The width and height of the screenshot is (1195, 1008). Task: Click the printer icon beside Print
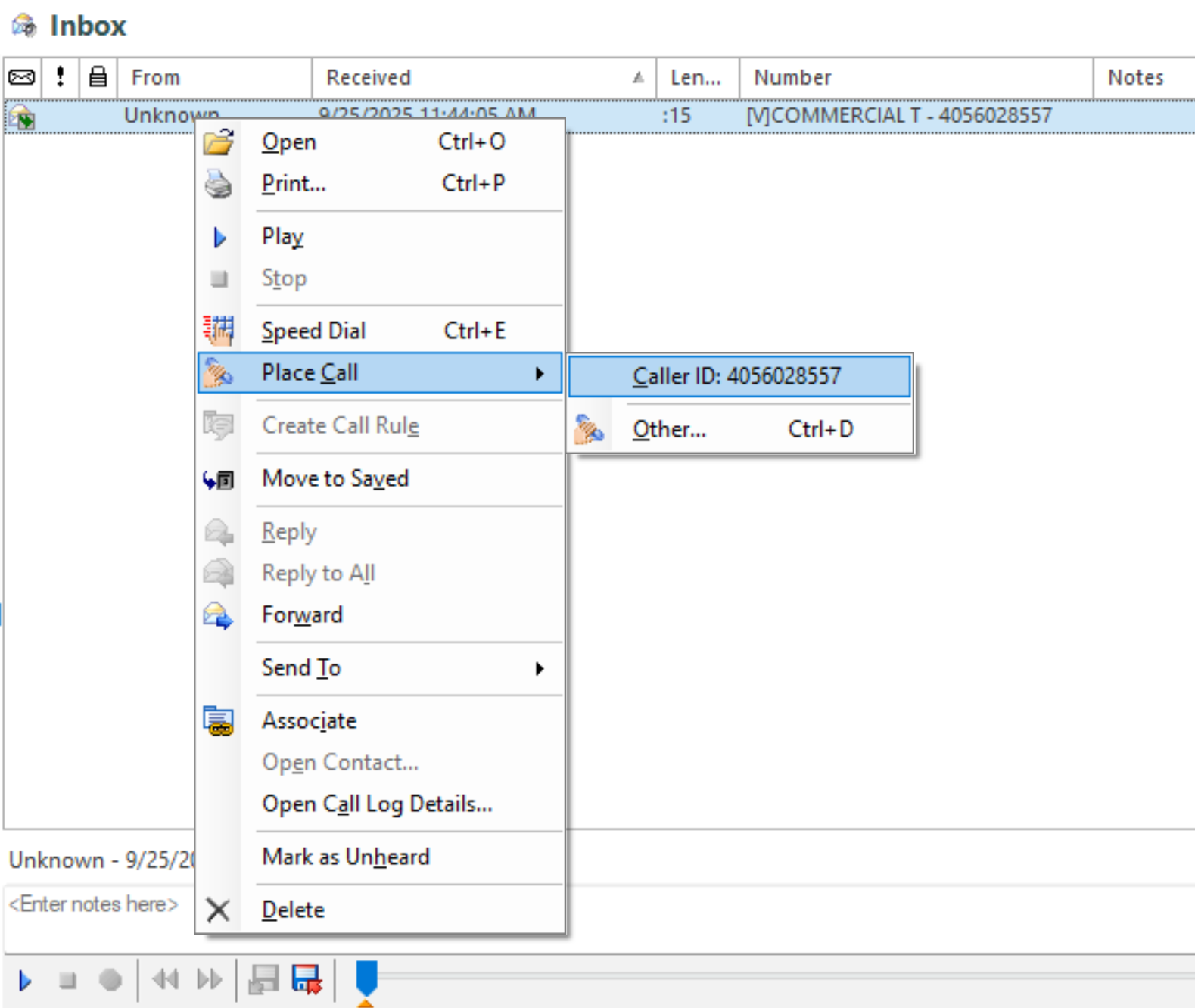[219, 184]
